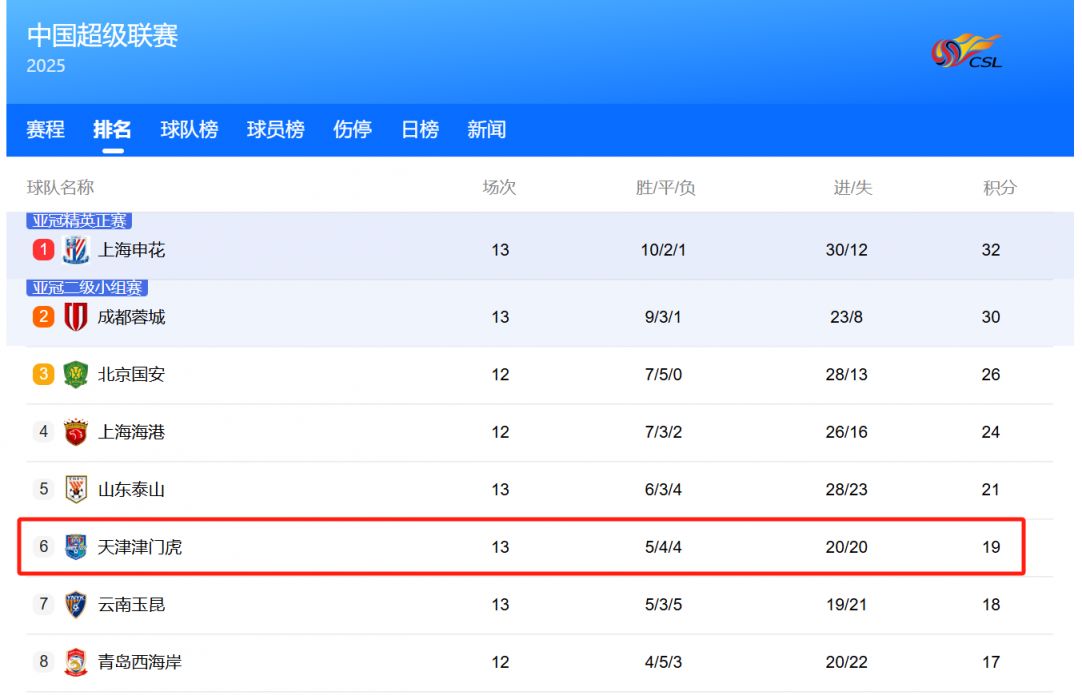The width and height of the screenshot is (1082, 695).
Task: Click the orange rank 2 badge
Action: pos(43,317)
